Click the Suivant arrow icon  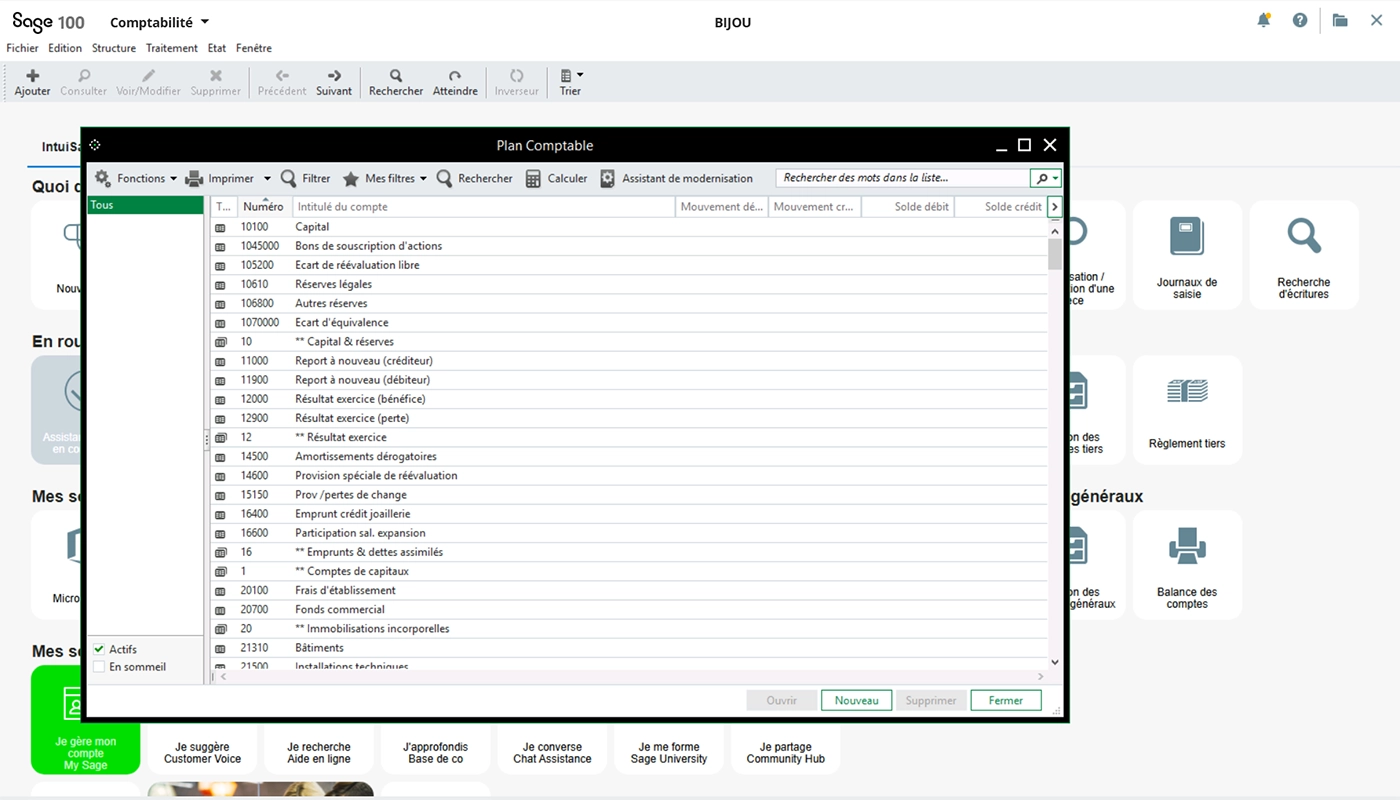click(x=334, y=76)
